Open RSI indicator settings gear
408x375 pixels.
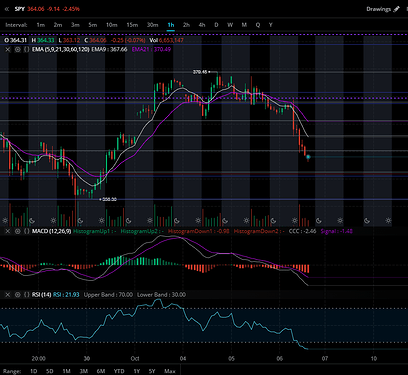pyautogui.click(x=17, y=295)
